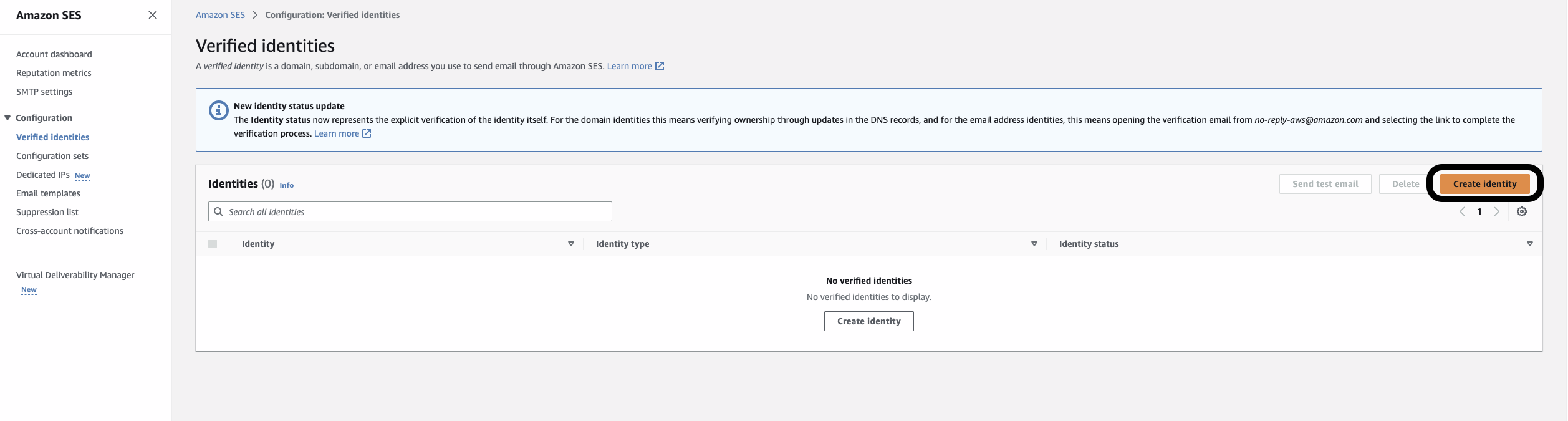Click the Delete button
Viewport: 1568px width, 421px height.
tap(1405, 184)
